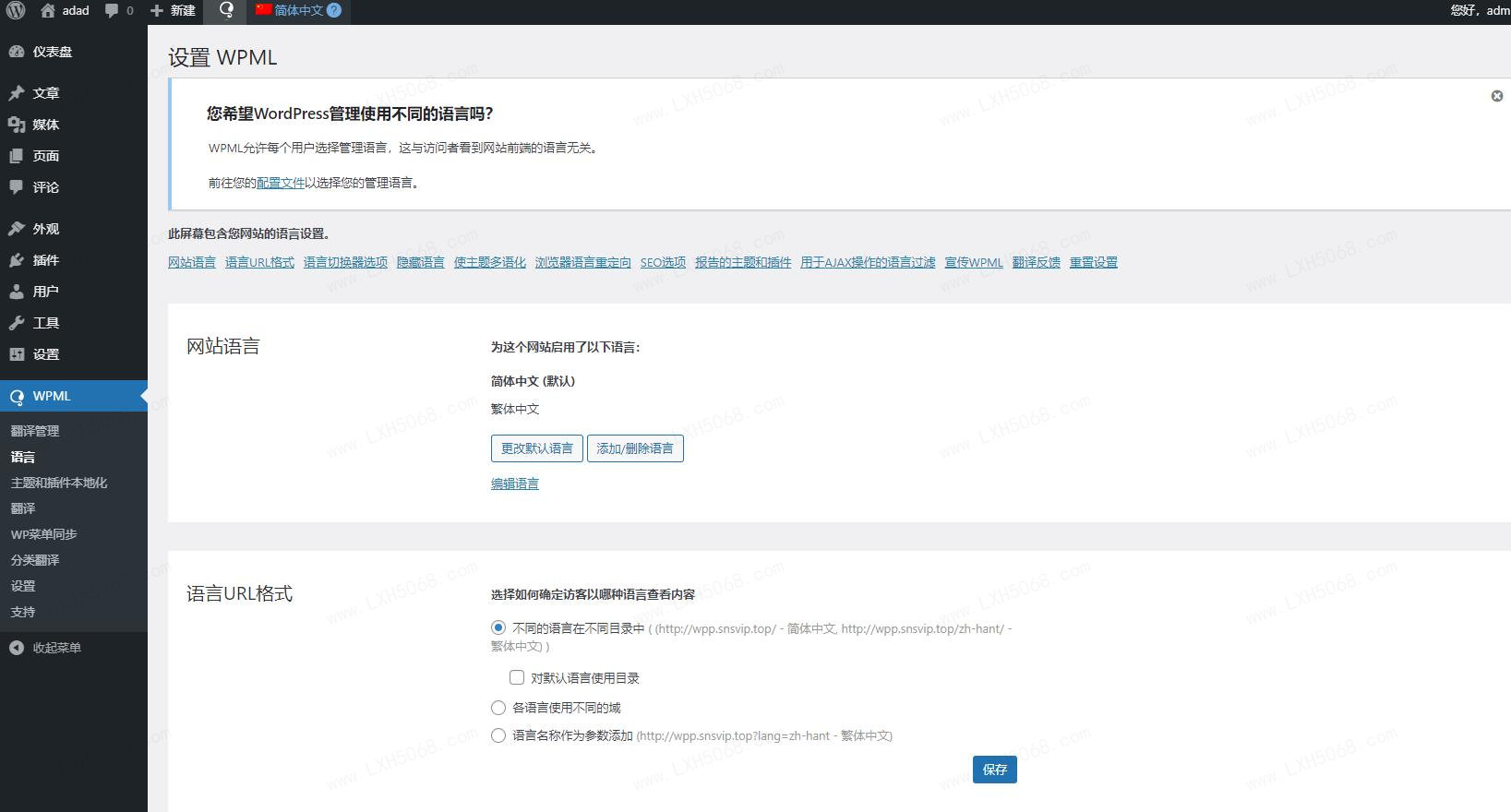This screenshot has height=812, width=1511.
Task: Open 翻译管理 submenu item
Action: 35,431
